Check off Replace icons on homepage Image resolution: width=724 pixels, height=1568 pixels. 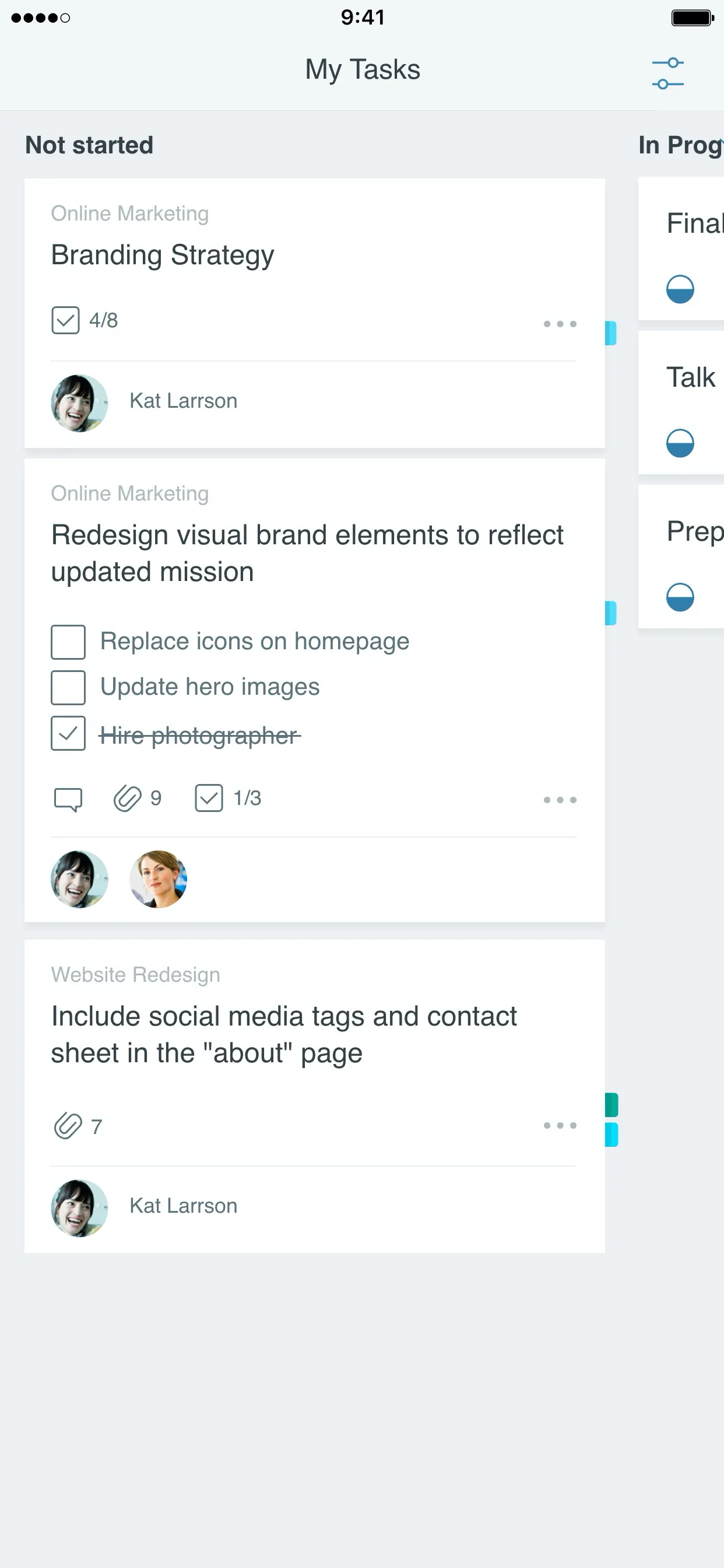click(x=68, y=642)
